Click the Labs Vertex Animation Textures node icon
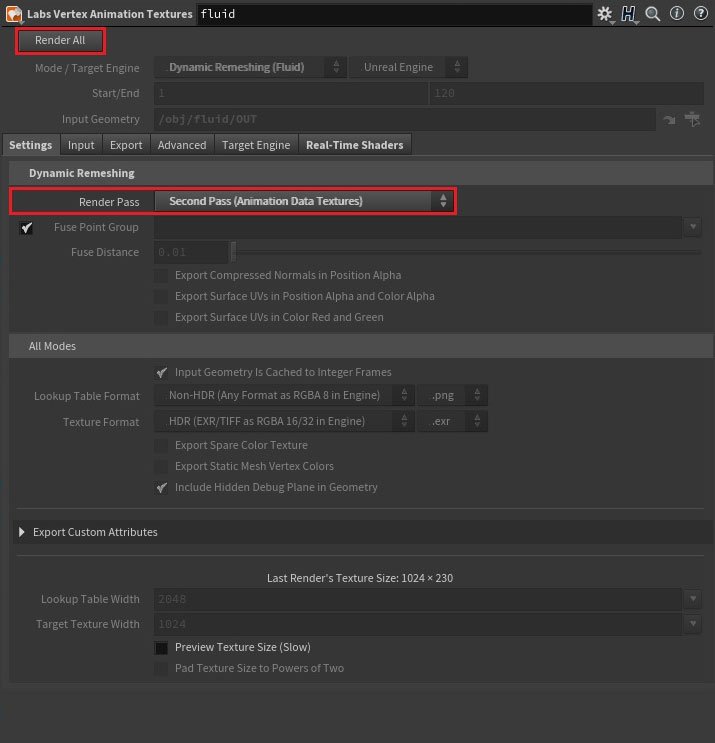Screen dimensions: 715x743 [x=14, y=14]
